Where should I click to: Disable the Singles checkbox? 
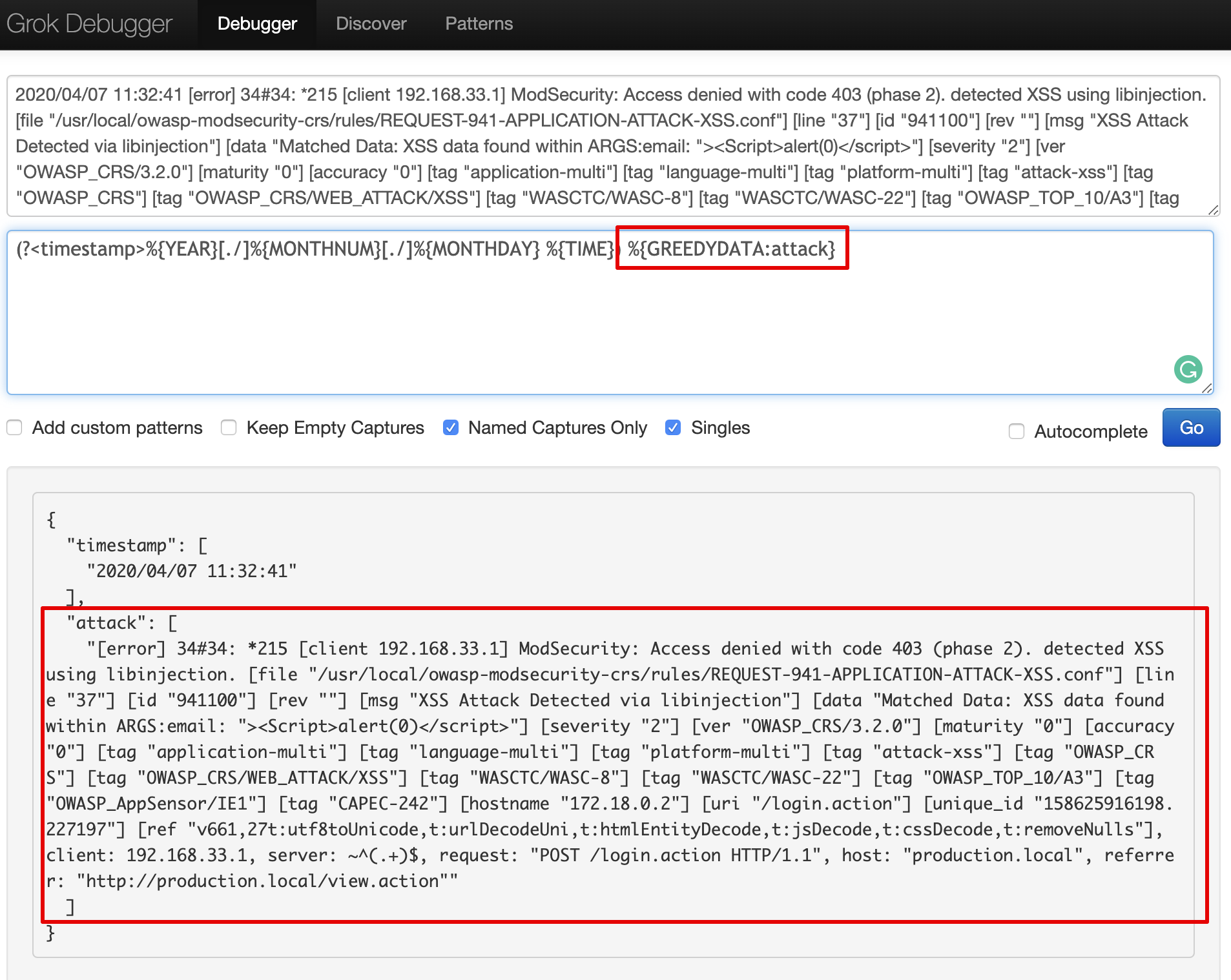click(x=673, y=427)
